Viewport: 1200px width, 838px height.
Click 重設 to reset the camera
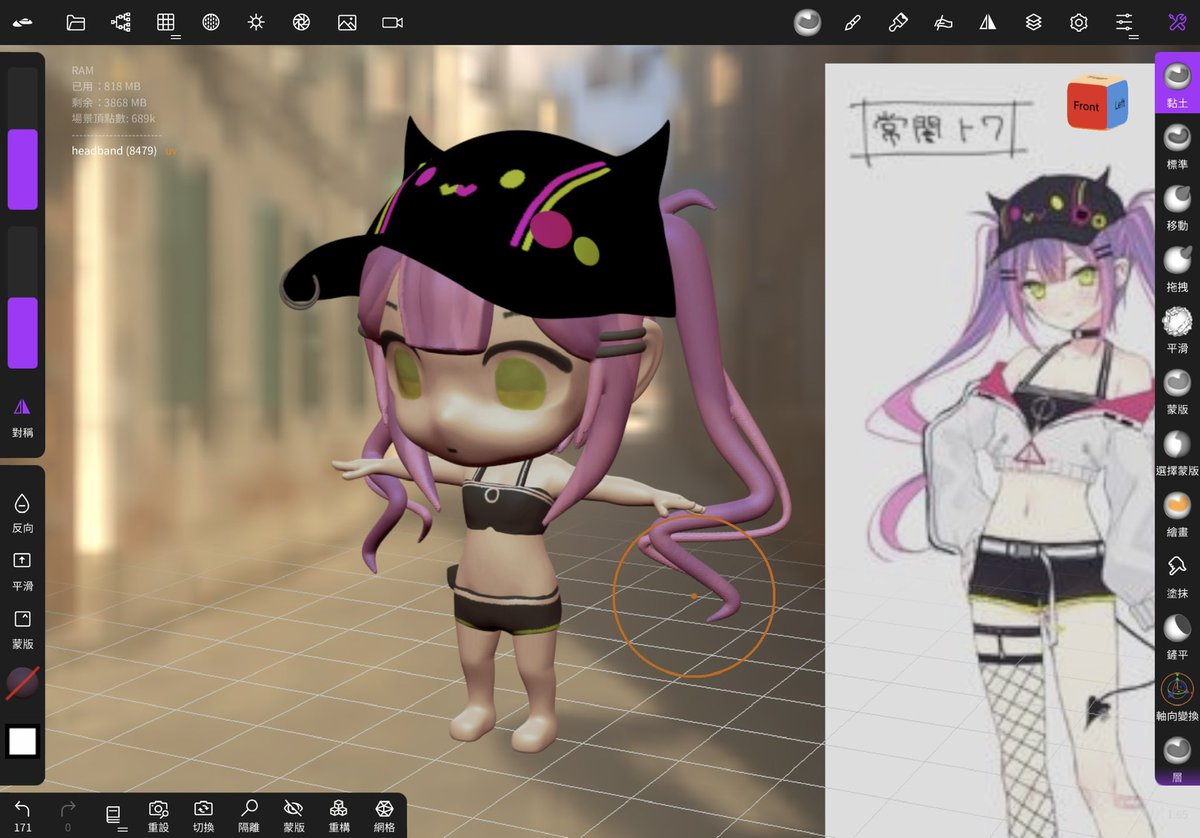pos(158,814)
